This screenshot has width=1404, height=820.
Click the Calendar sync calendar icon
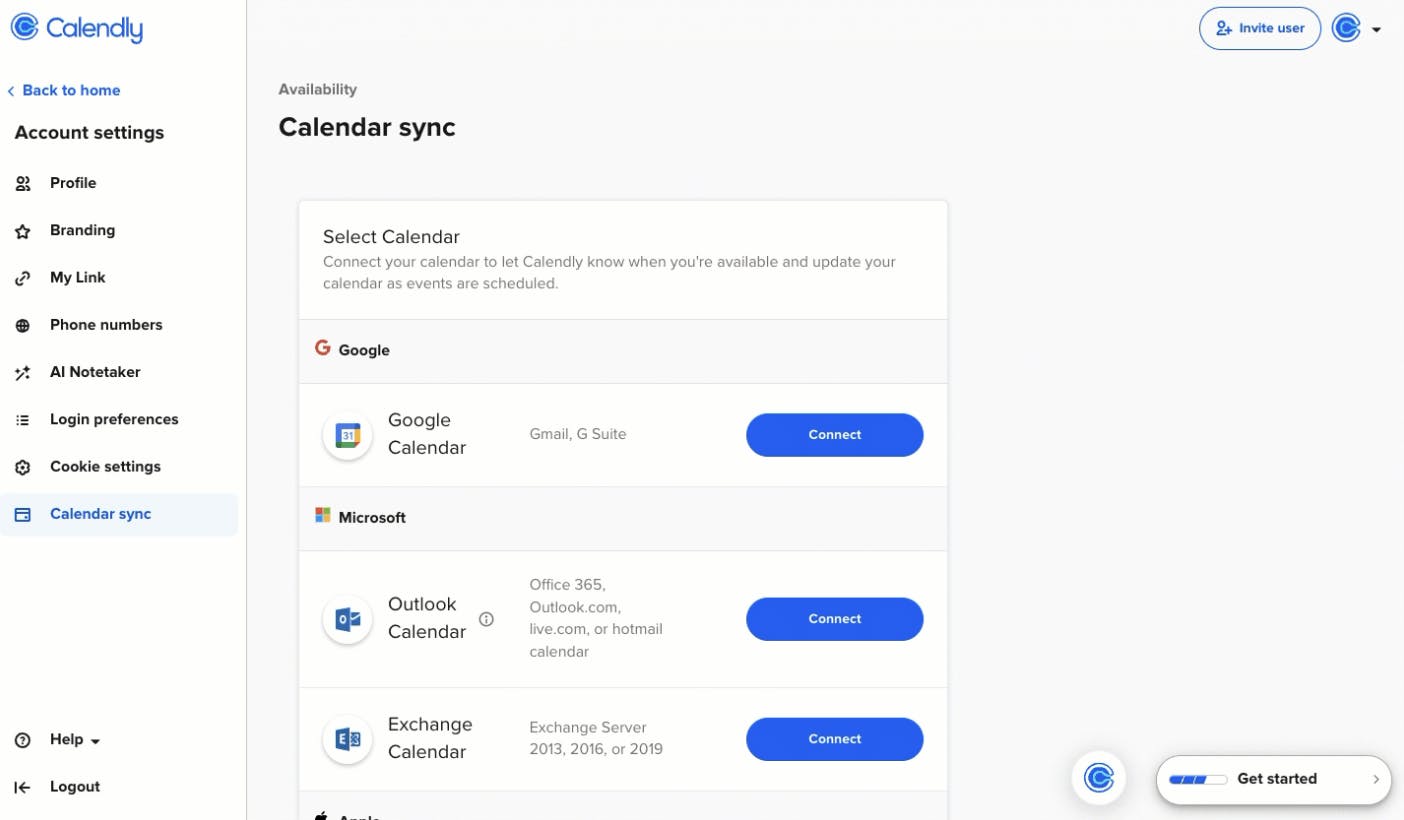[23, 515]
